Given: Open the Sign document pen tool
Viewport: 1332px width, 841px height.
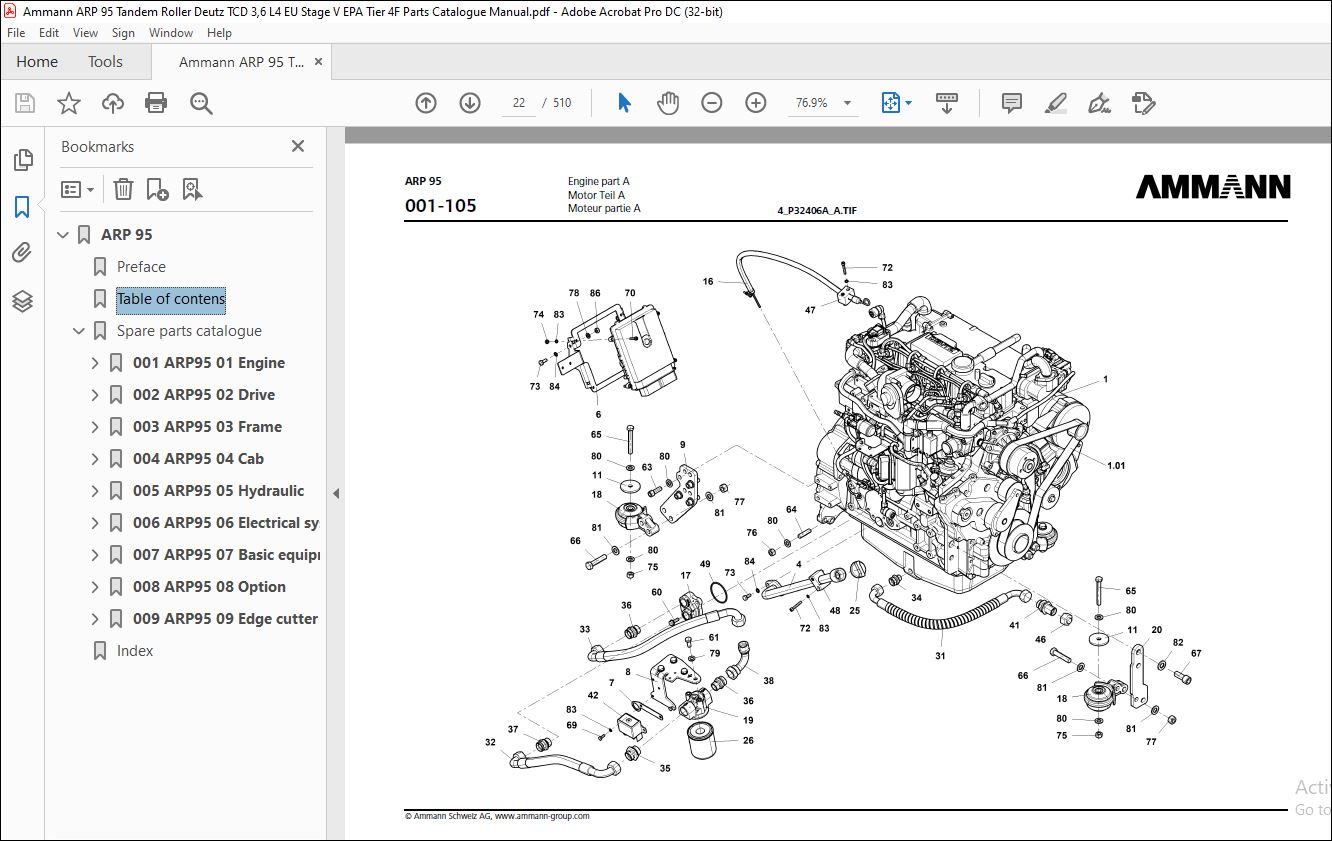Looking at the screenshot, I should pos(1099,103).
